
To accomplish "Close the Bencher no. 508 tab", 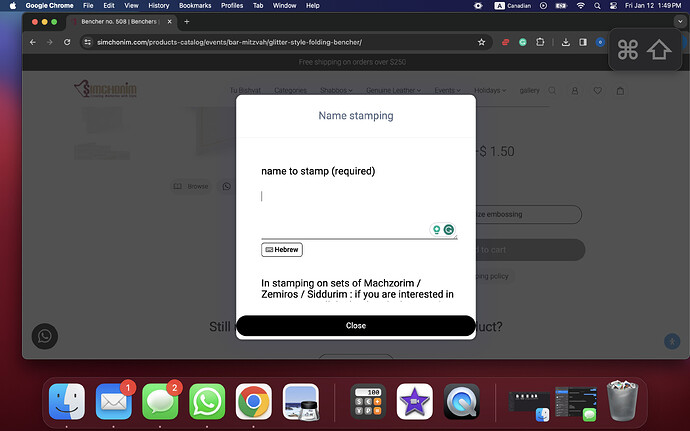I will 169,22.
